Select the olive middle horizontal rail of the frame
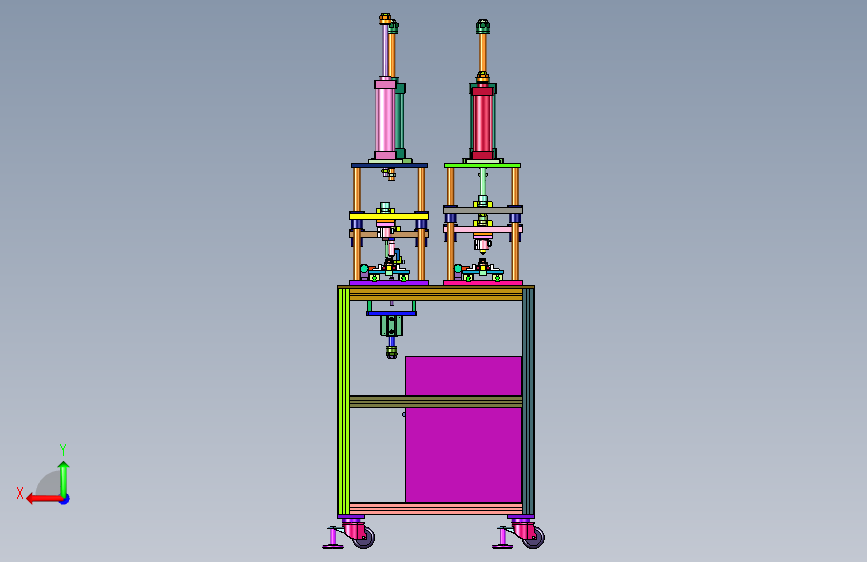Screen dimensions: 867x562 [436, 402]
